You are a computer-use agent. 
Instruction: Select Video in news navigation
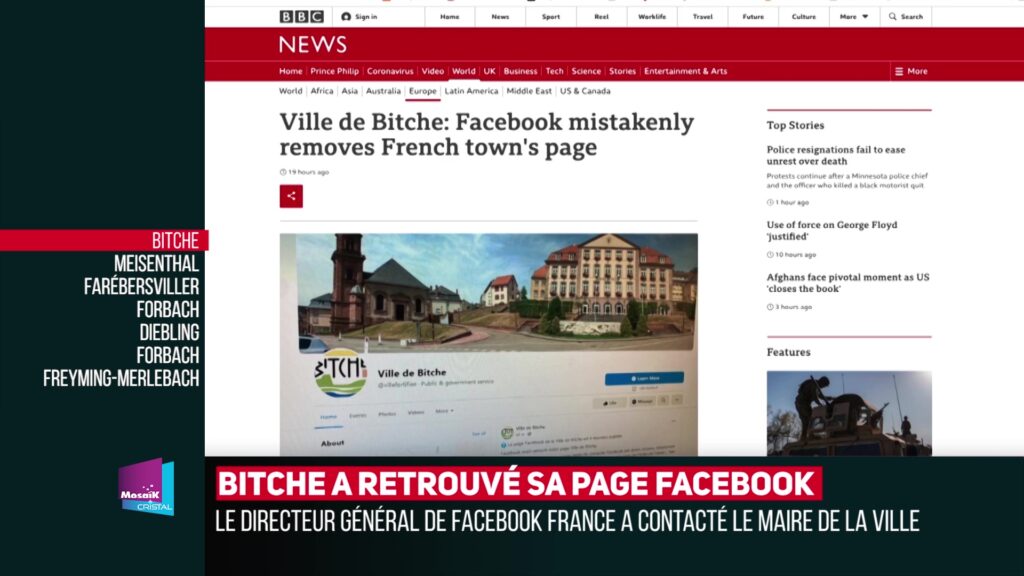tap(432, 71)
